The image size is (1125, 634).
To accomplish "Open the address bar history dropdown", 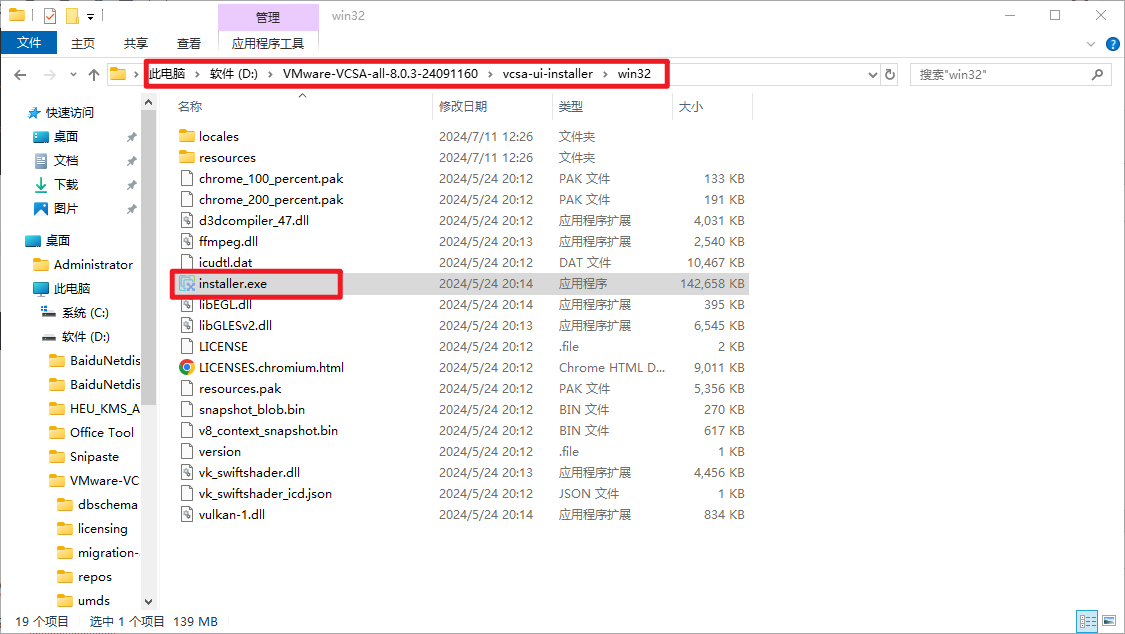I will [x=870, y=74].
